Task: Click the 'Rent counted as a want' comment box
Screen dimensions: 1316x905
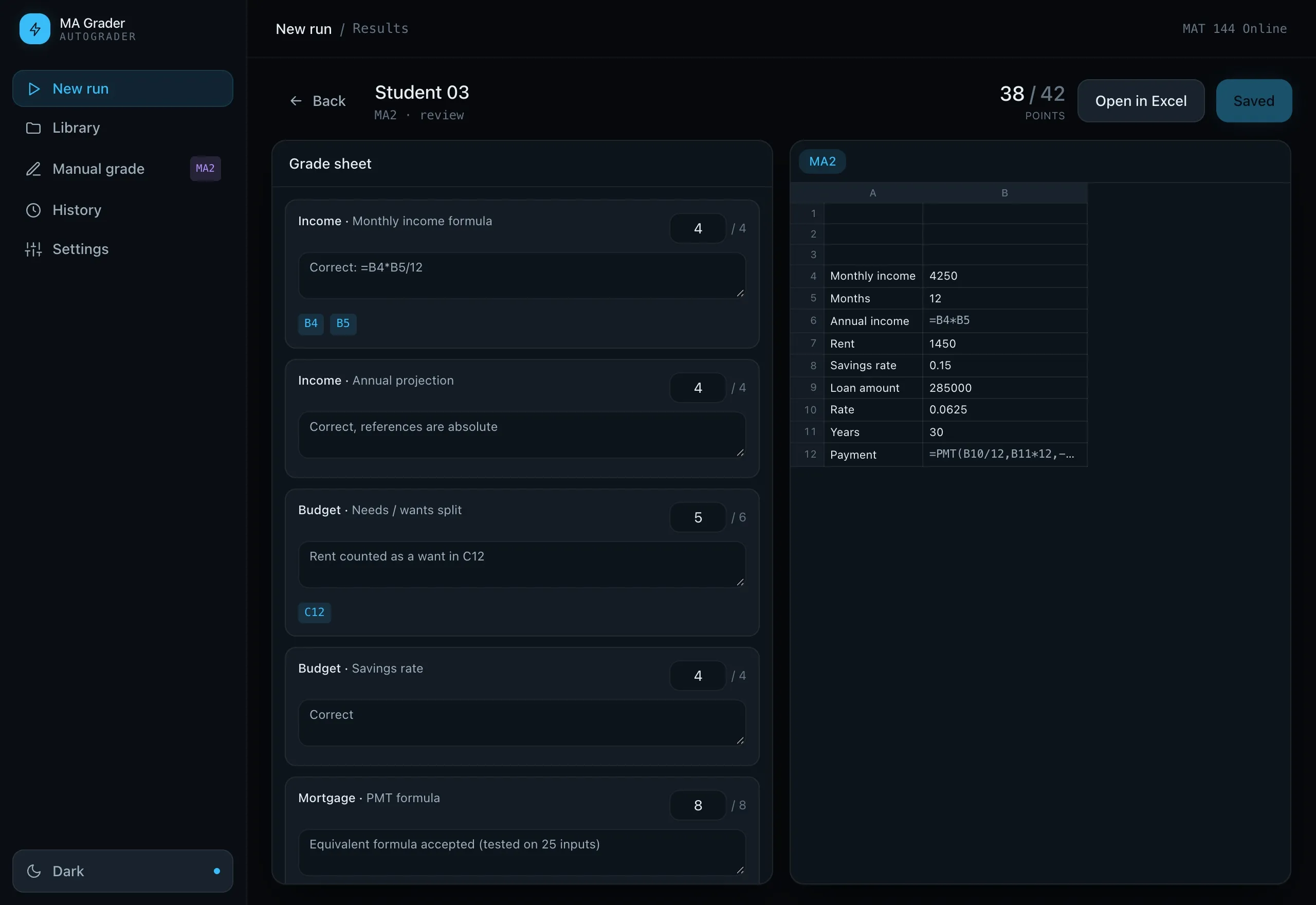Action: (522, 565)
